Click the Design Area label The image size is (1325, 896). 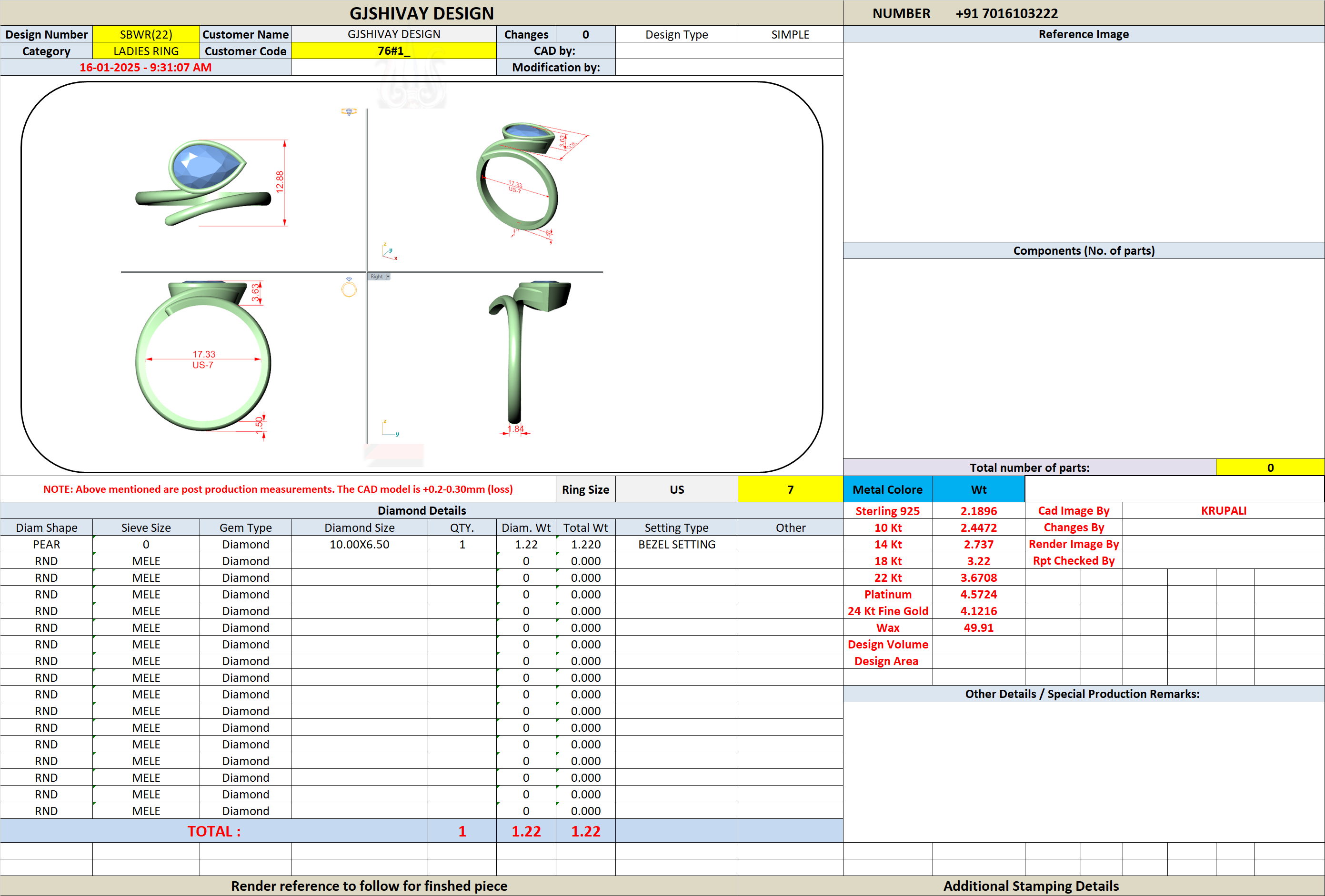click(886, 661)
